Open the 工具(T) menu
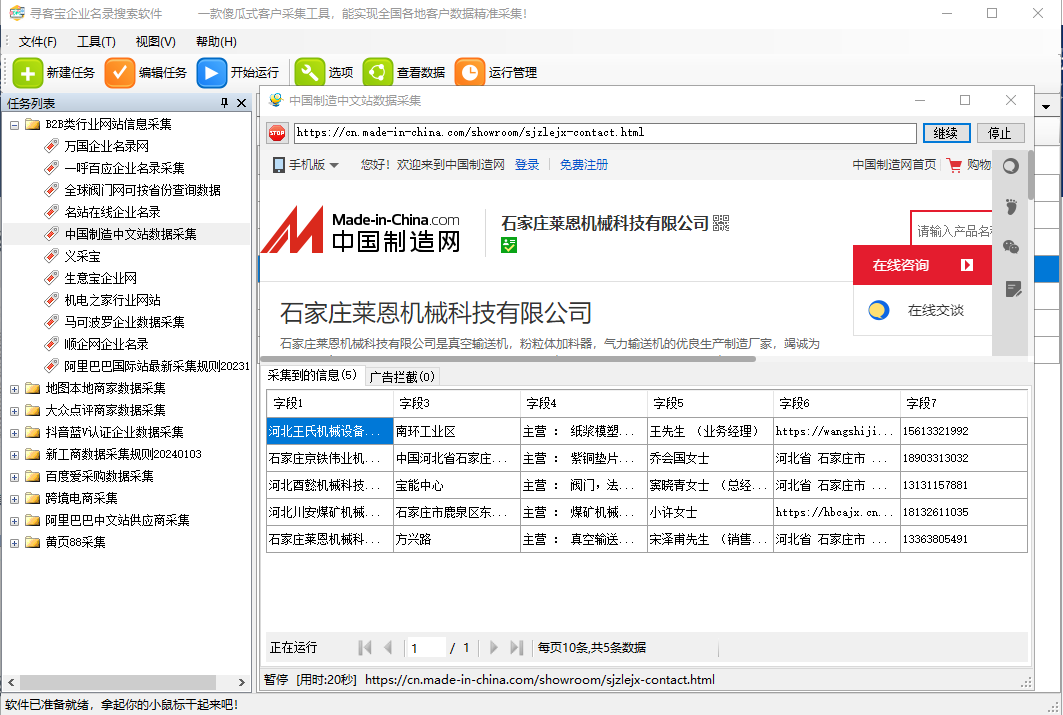 (96, 42)
